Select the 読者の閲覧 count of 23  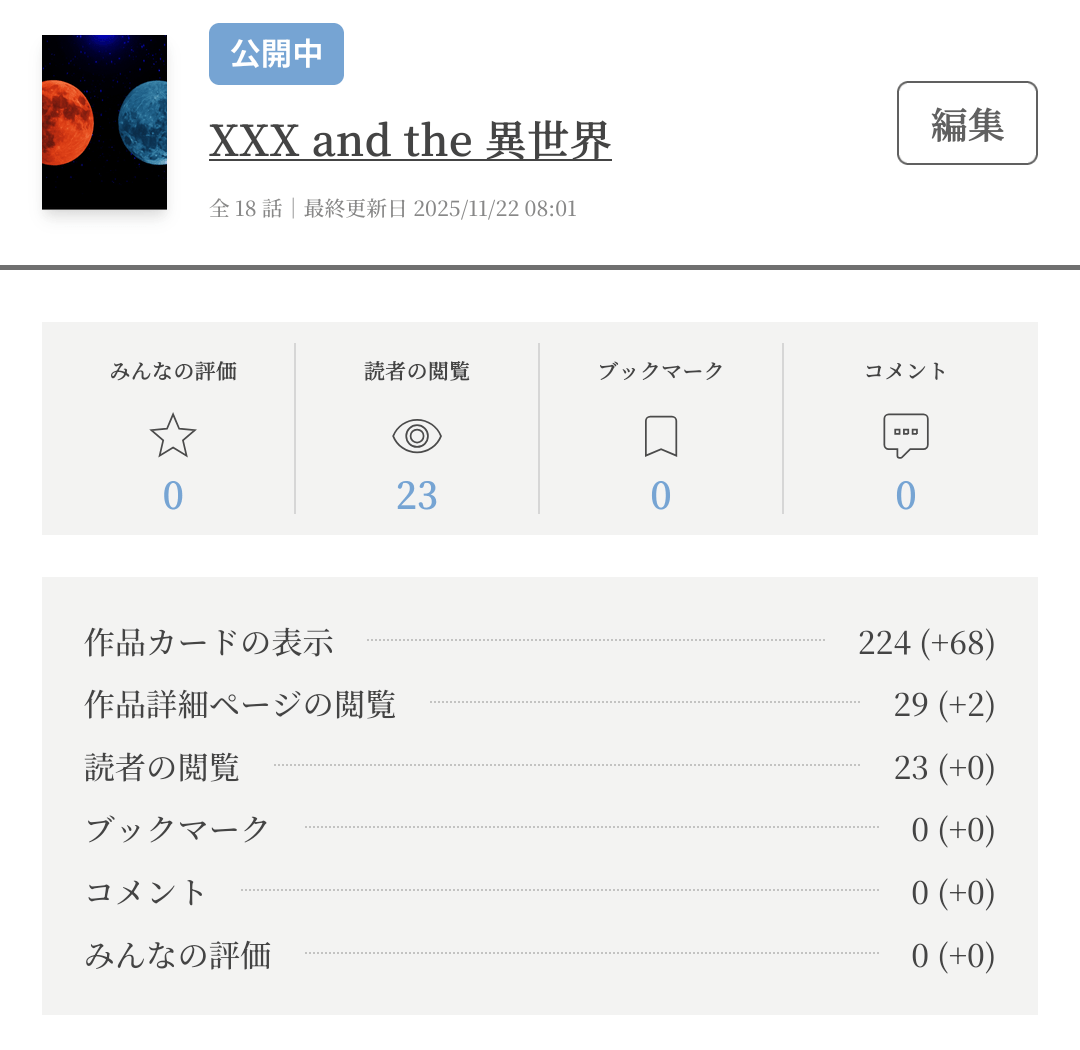coord(417,496)
